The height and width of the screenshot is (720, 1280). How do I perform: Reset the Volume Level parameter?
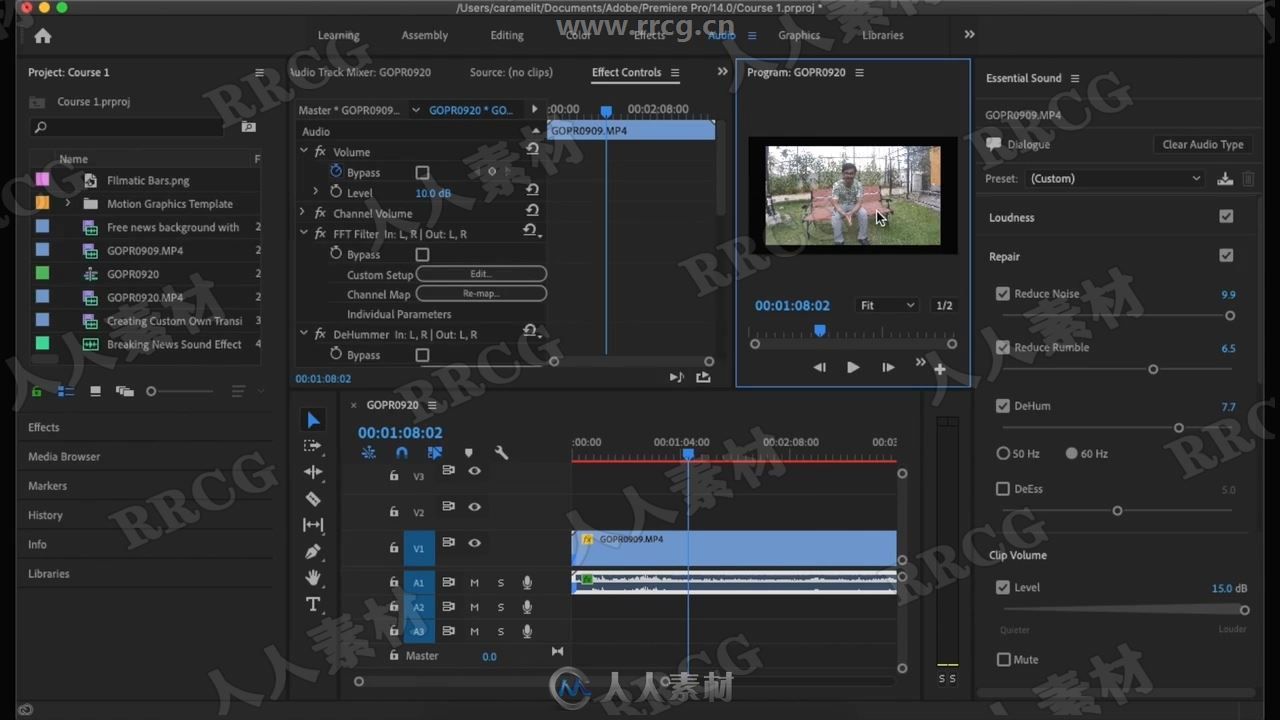point(532,192)
